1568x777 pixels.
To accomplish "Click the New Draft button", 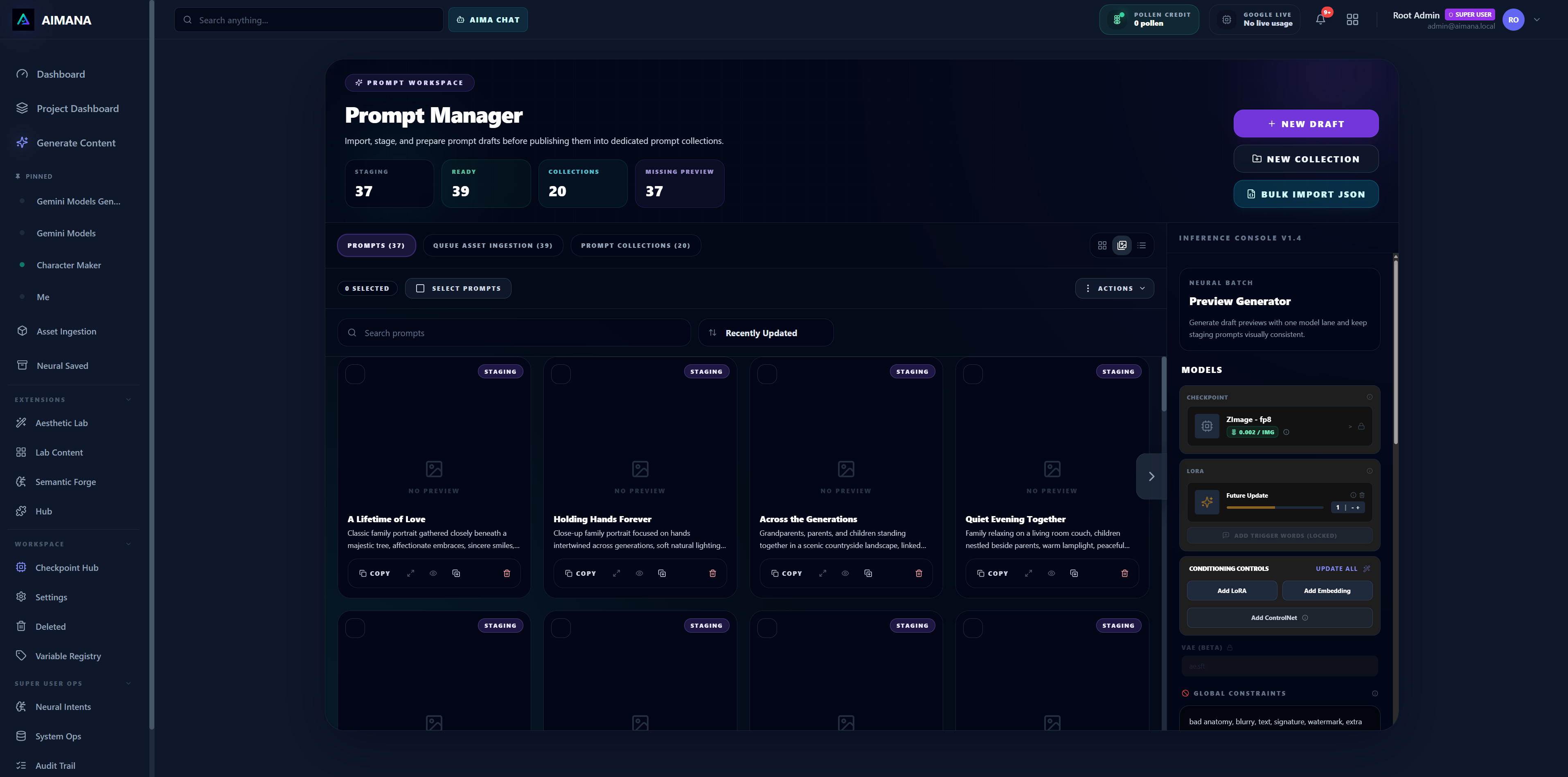I will [1306, 124].
